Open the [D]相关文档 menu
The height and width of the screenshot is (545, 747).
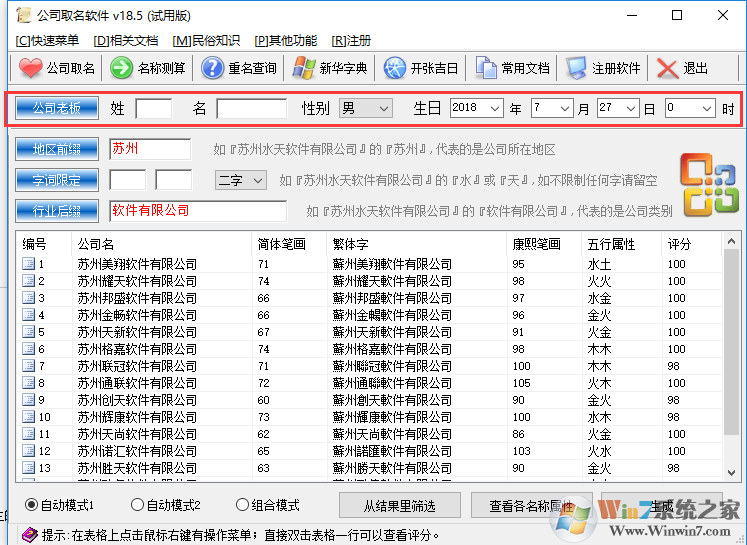click(x=126, y=41)
